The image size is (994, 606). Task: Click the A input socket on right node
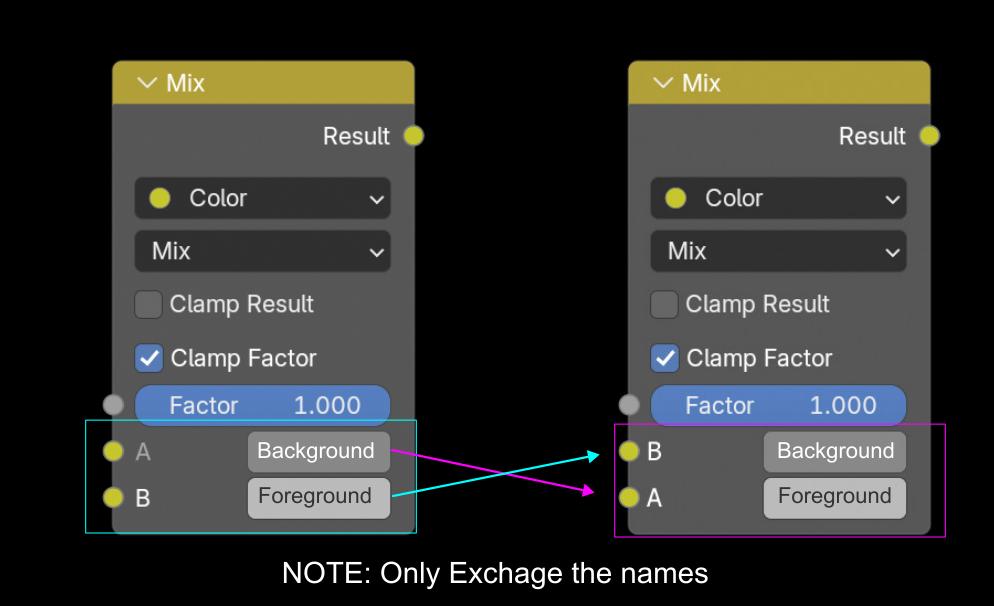pos(629,498)
